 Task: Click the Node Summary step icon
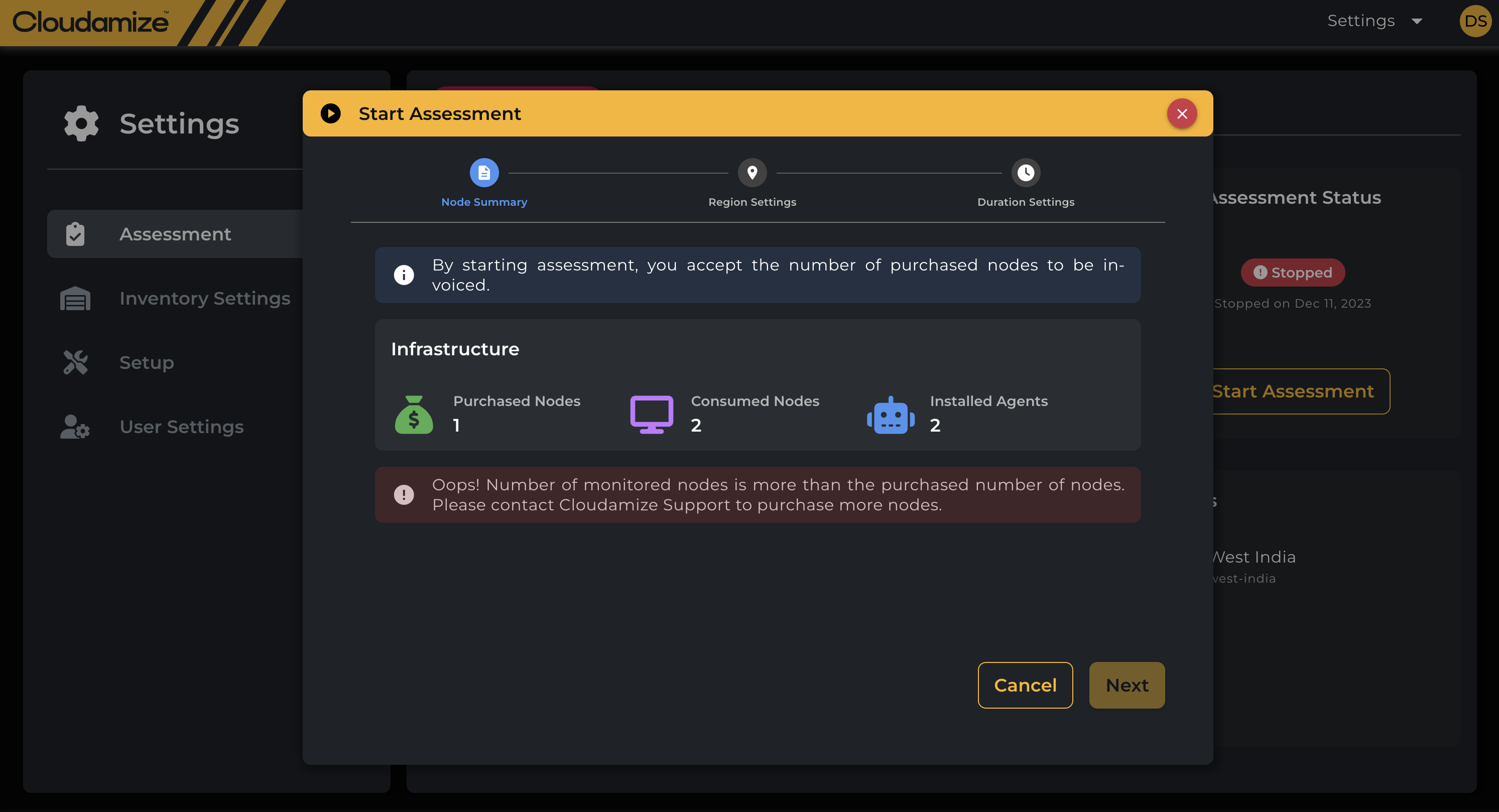[483, 173]
